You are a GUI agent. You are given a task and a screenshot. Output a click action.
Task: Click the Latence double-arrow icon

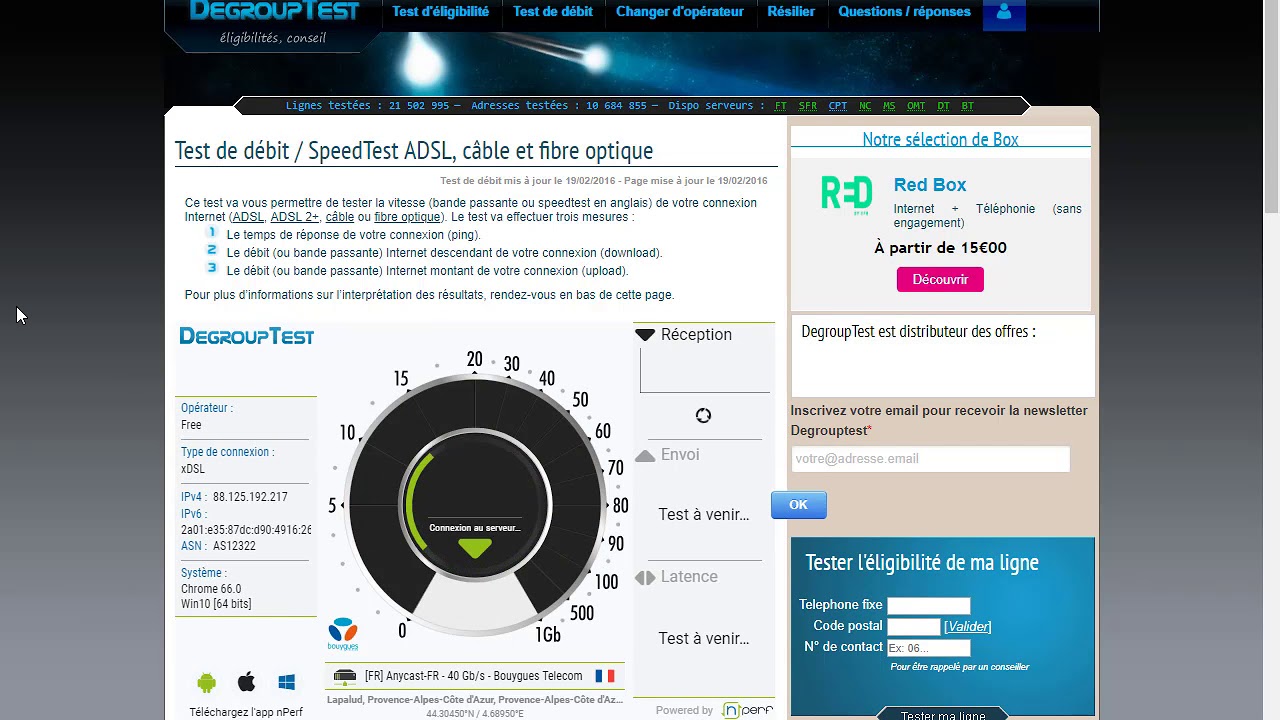[645, 577]
